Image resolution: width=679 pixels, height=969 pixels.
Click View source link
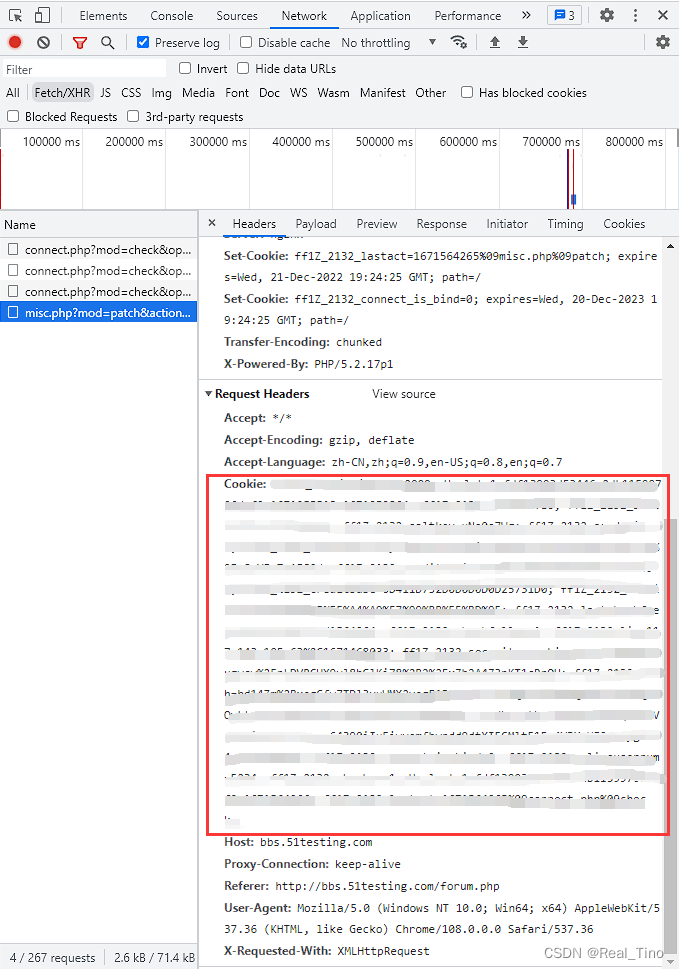point(403,394)
